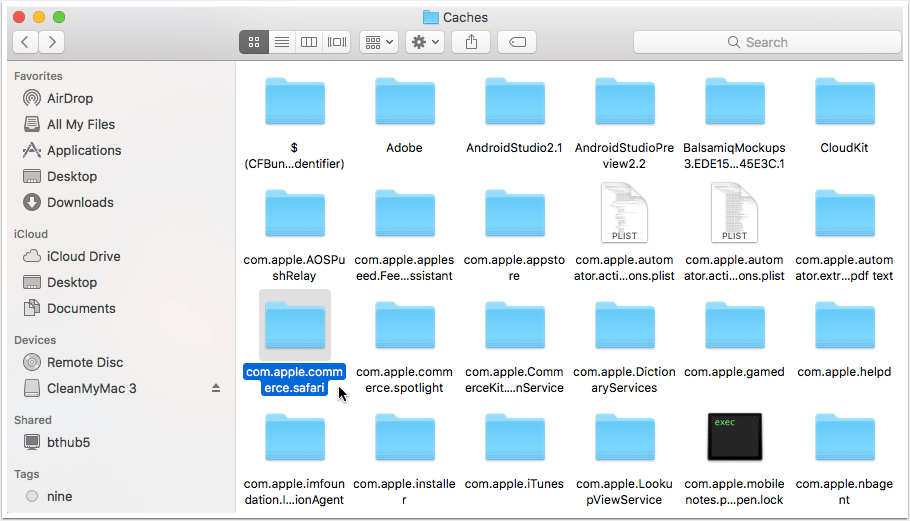The height and width of the screenshot is (521, 910).
Task: Select the com.apple.CommerceKit folder
Action: (515, 325)
